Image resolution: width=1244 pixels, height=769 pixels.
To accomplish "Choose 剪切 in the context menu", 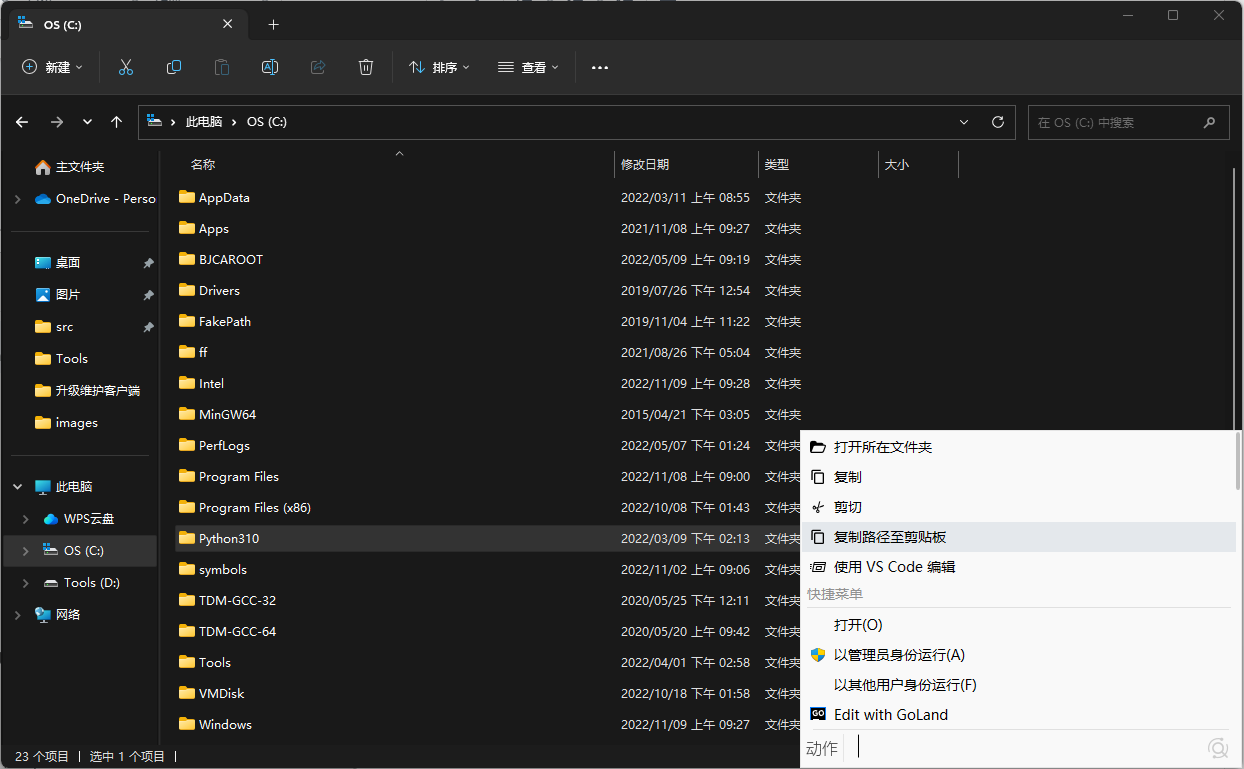I will pyautogui.click(x=1019, y=507).
